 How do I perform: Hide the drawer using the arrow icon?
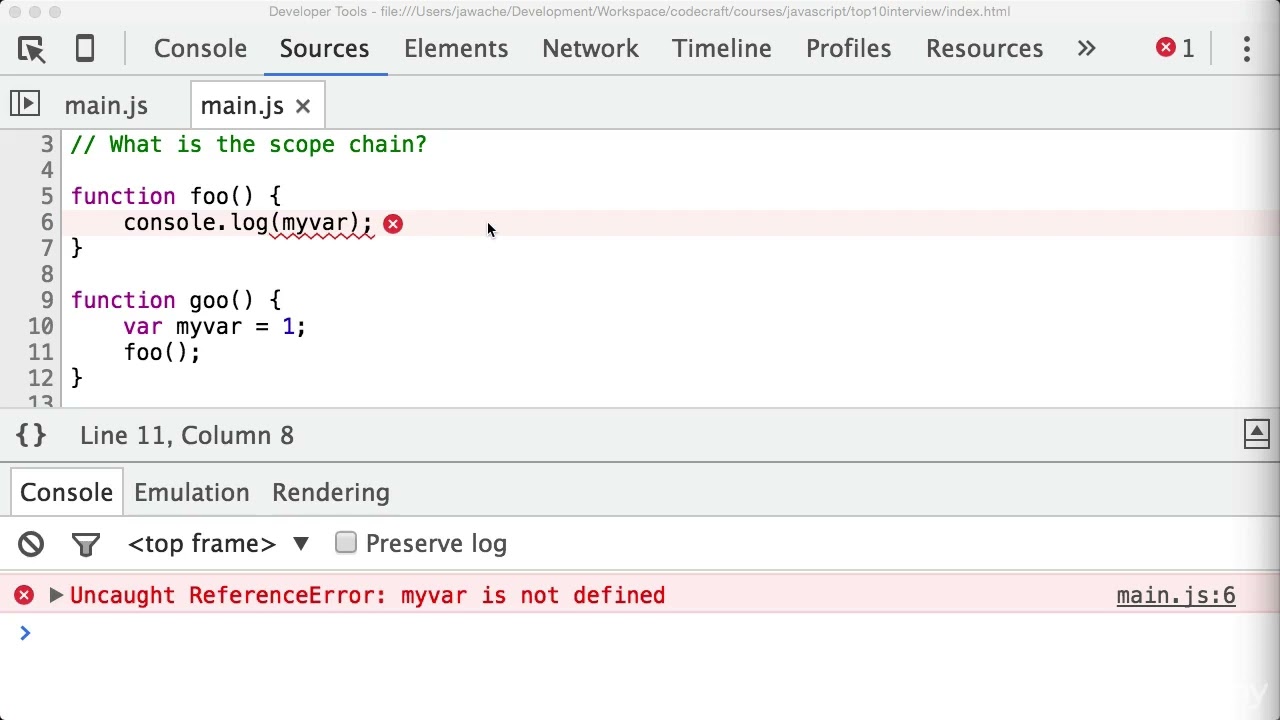[x=1257, y=434]
